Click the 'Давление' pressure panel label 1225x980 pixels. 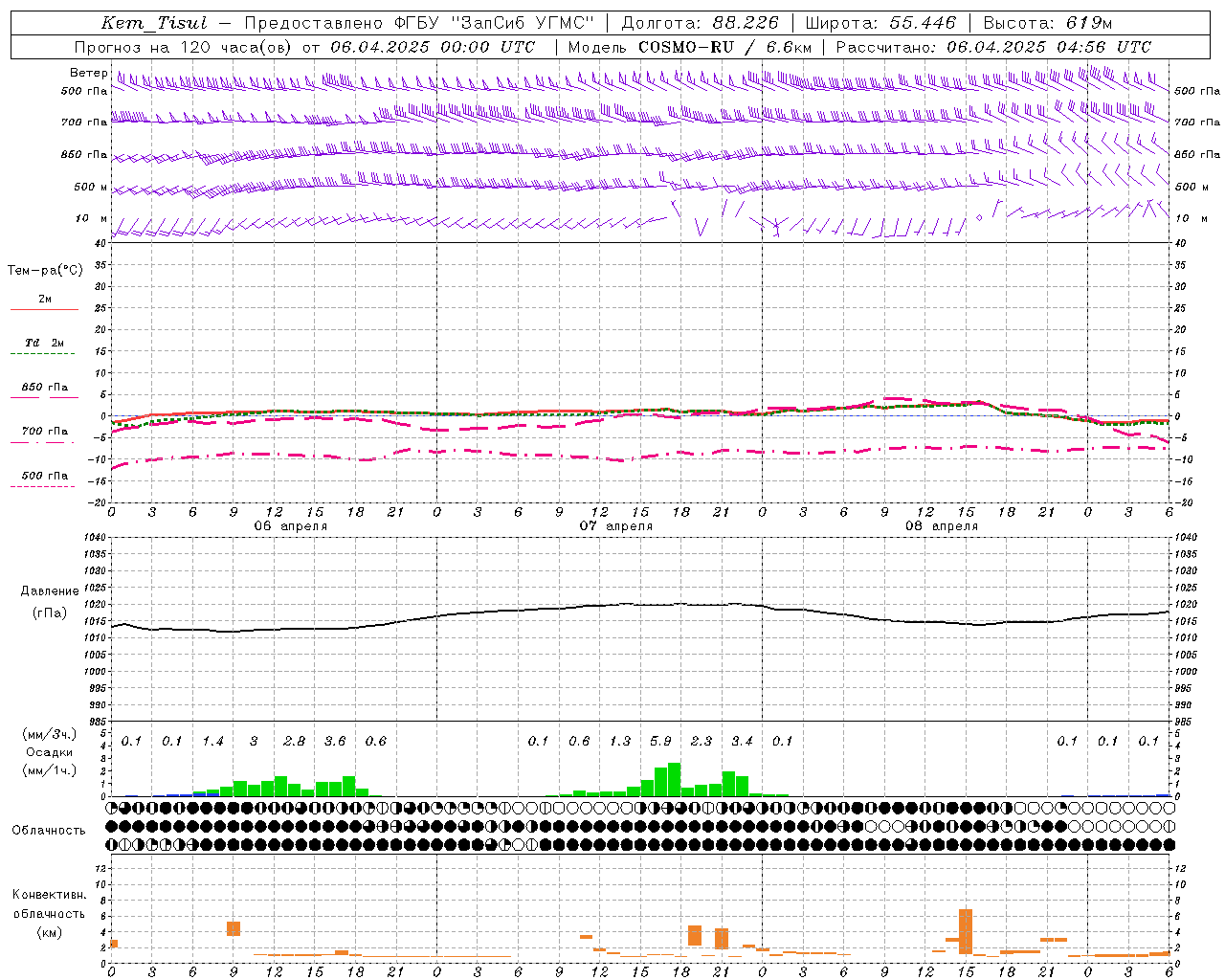(50, 591)
